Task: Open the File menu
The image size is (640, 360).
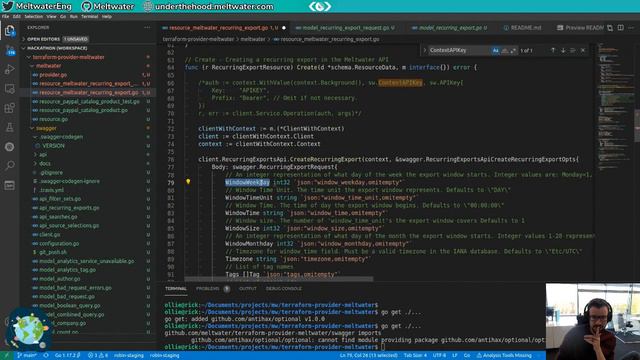Action: pyautogui.click(x=5, y=17)
